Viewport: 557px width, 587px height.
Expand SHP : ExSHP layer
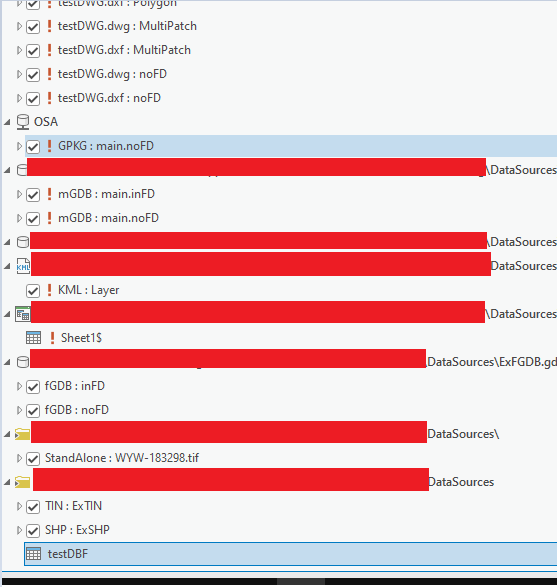19,530
